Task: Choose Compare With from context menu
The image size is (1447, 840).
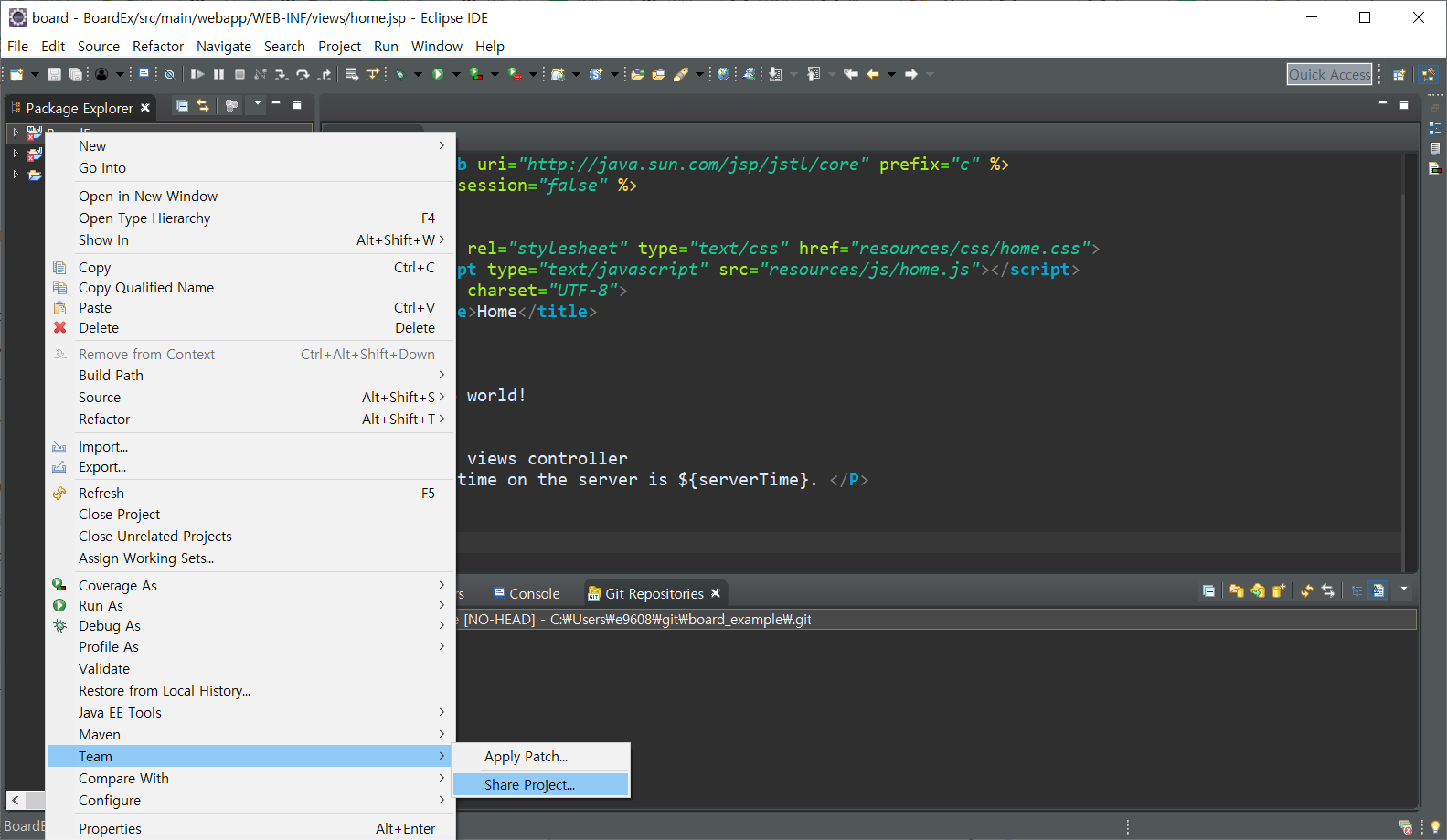Action: pos(250,778)
